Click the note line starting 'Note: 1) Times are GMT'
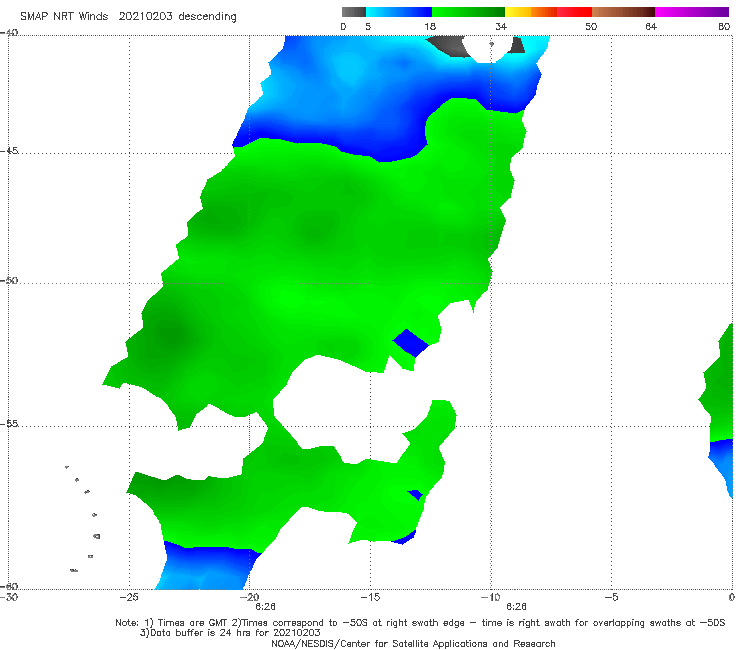 [x=420, y=623]
